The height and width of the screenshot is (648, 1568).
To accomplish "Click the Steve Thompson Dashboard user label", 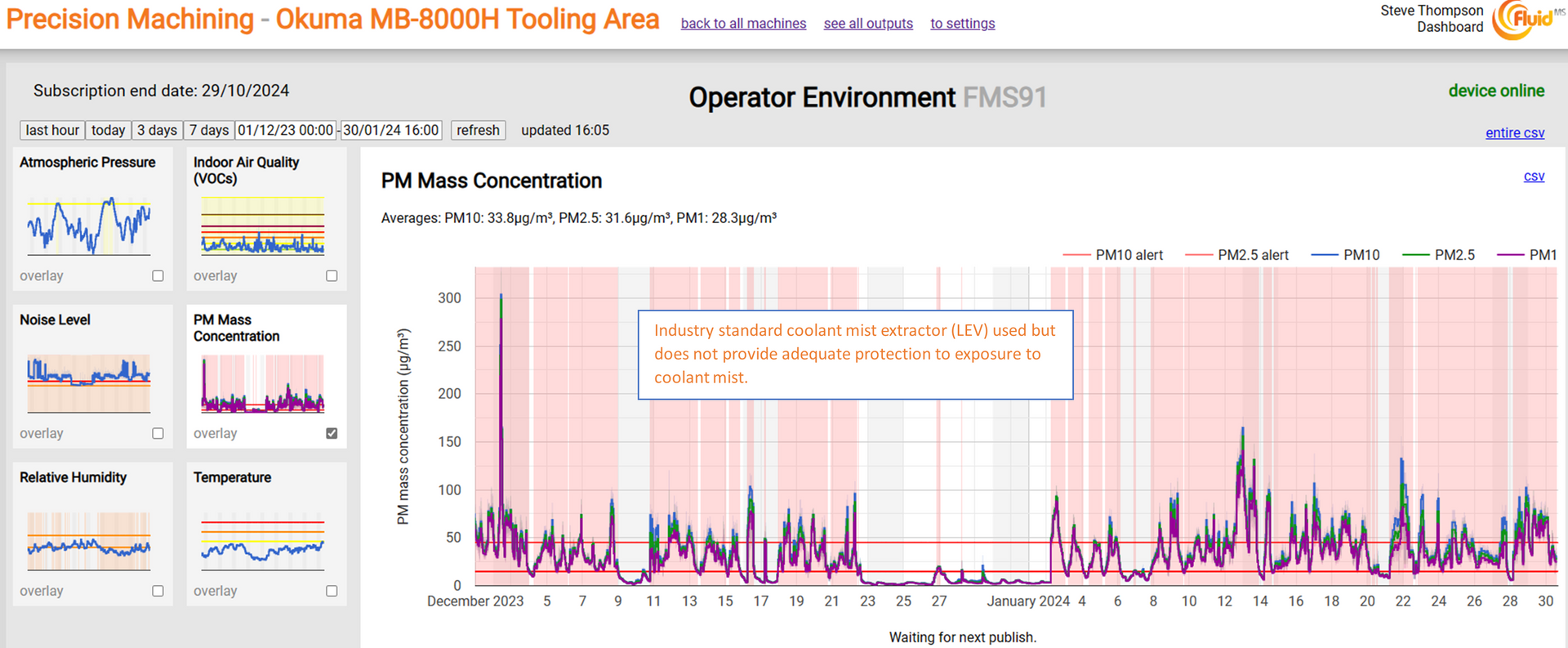I will 1432,19.
